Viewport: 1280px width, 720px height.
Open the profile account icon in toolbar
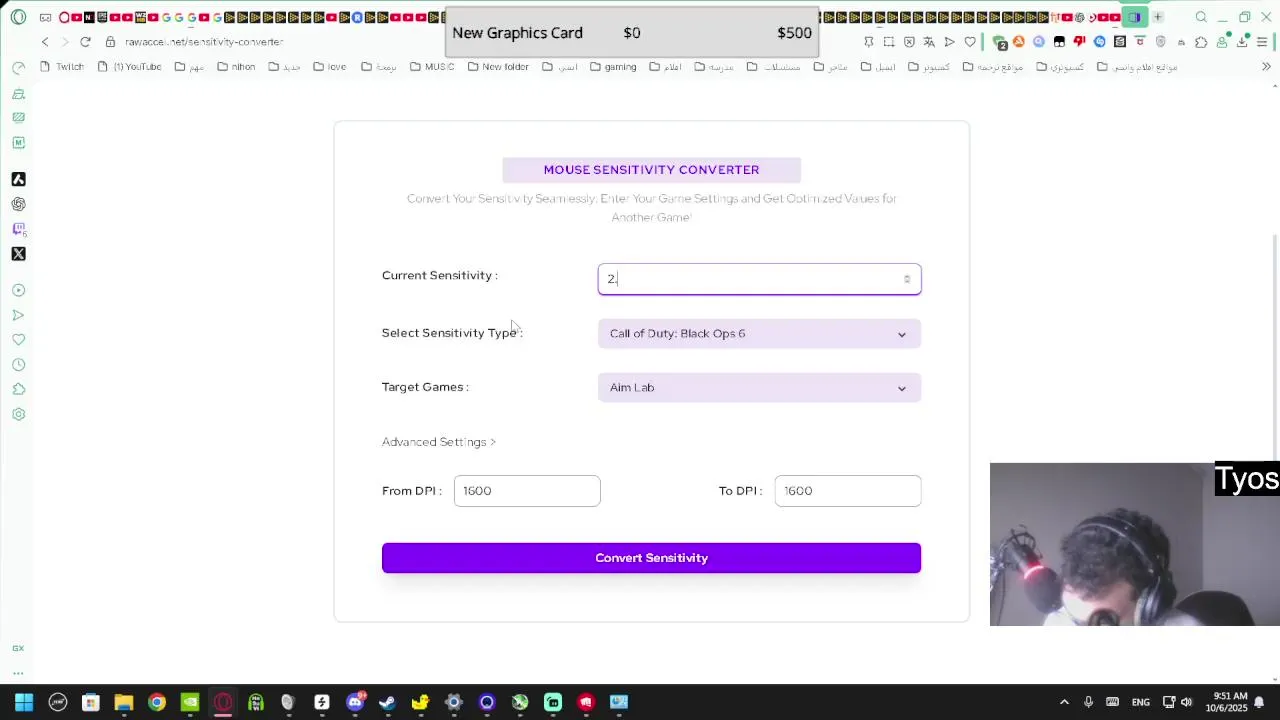tap(1222, 42)
